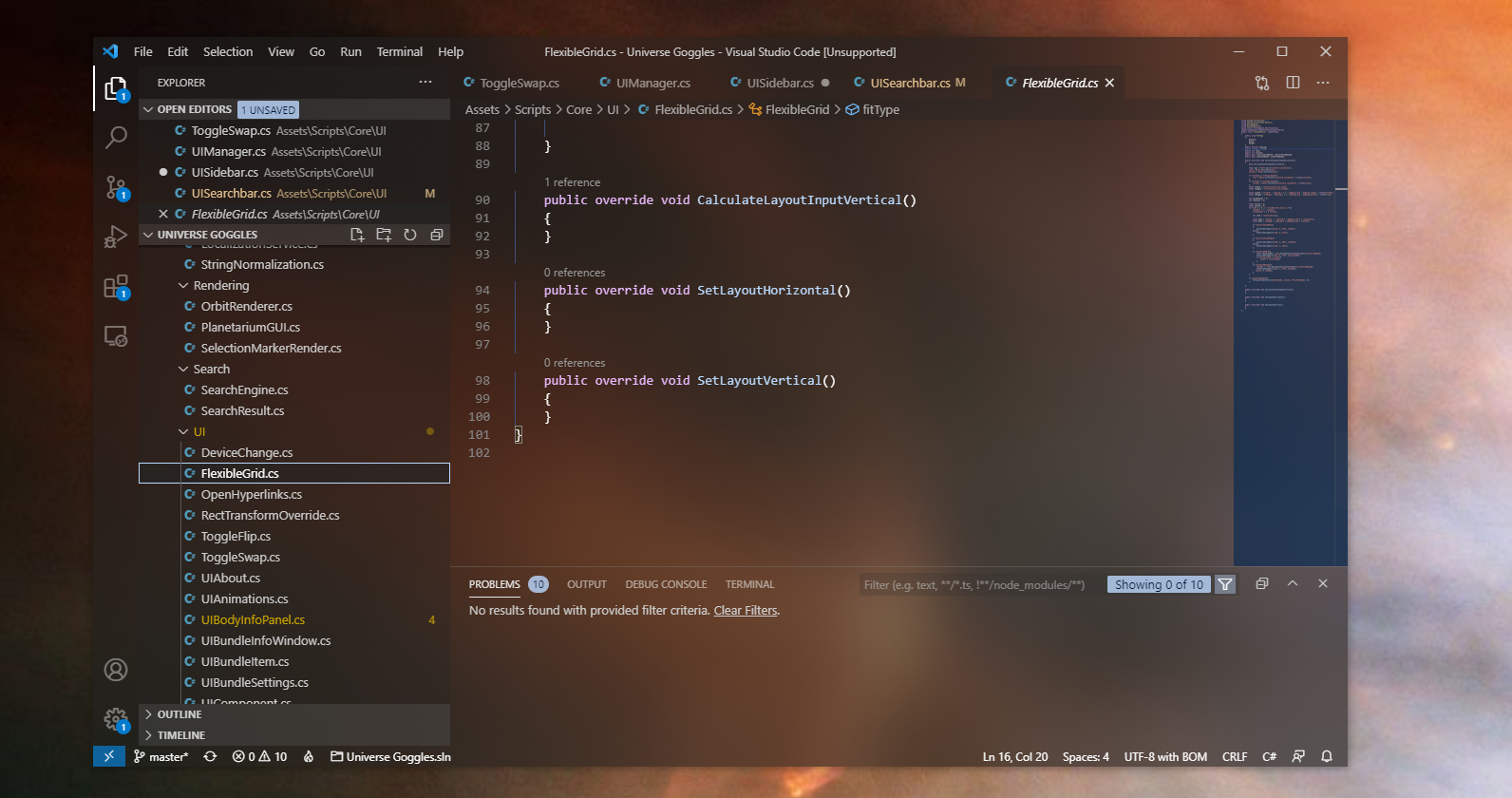
Task: Click the Clear Filters link
Action: click(746, 611)
